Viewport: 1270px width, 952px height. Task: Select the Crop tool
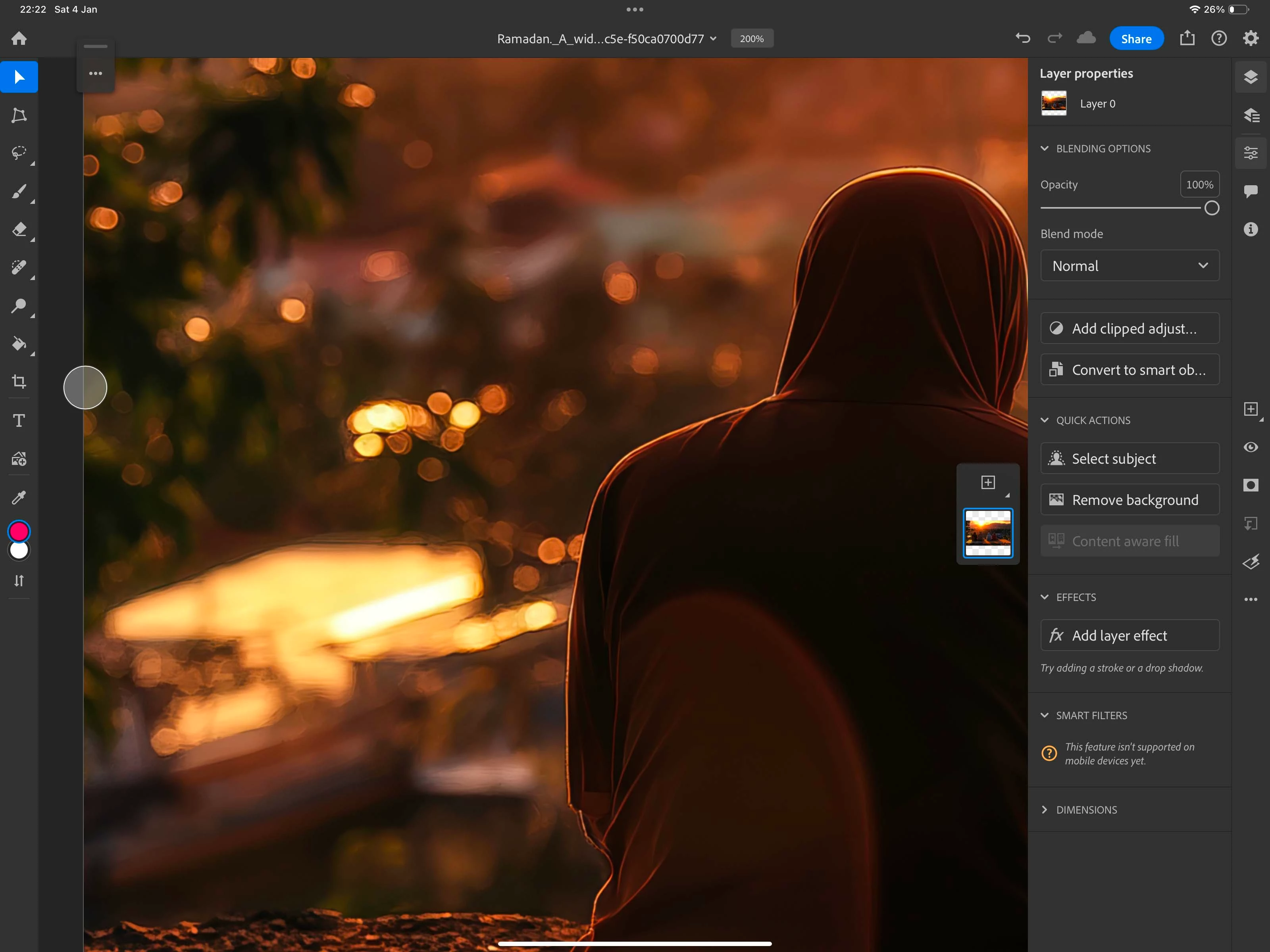[x=19, y=382]
